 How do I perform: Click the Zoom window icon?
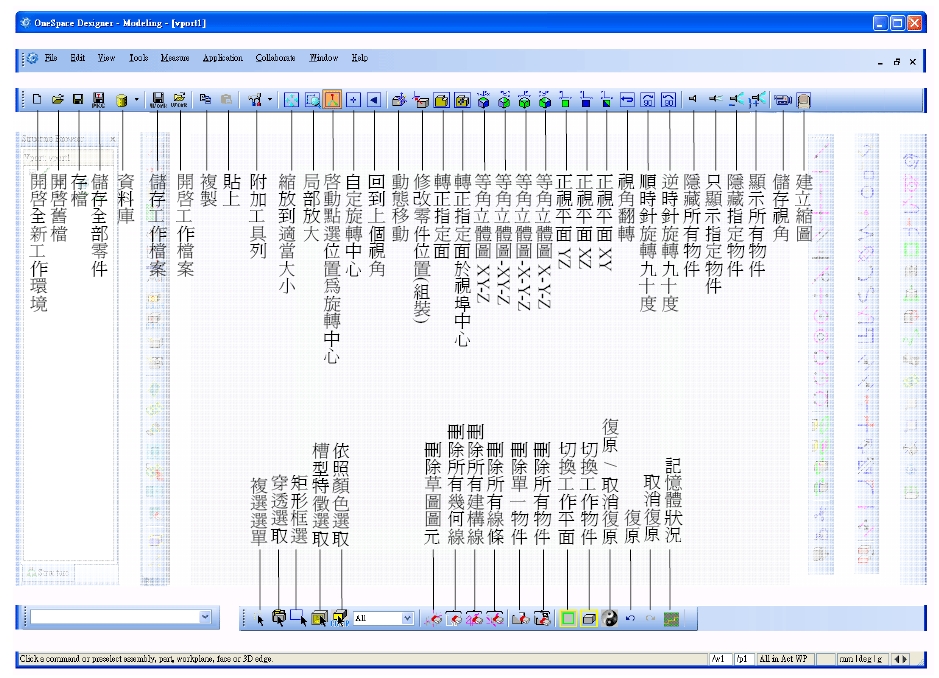[313, 100]
